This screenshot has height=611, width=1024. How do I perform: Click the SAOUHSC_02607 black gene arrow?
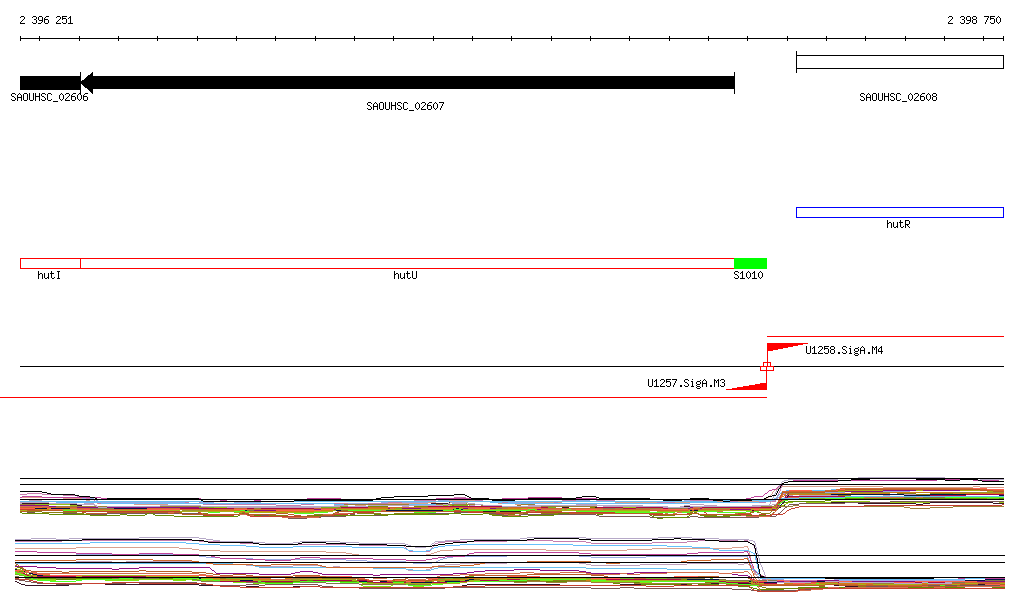tap(407, 83)
